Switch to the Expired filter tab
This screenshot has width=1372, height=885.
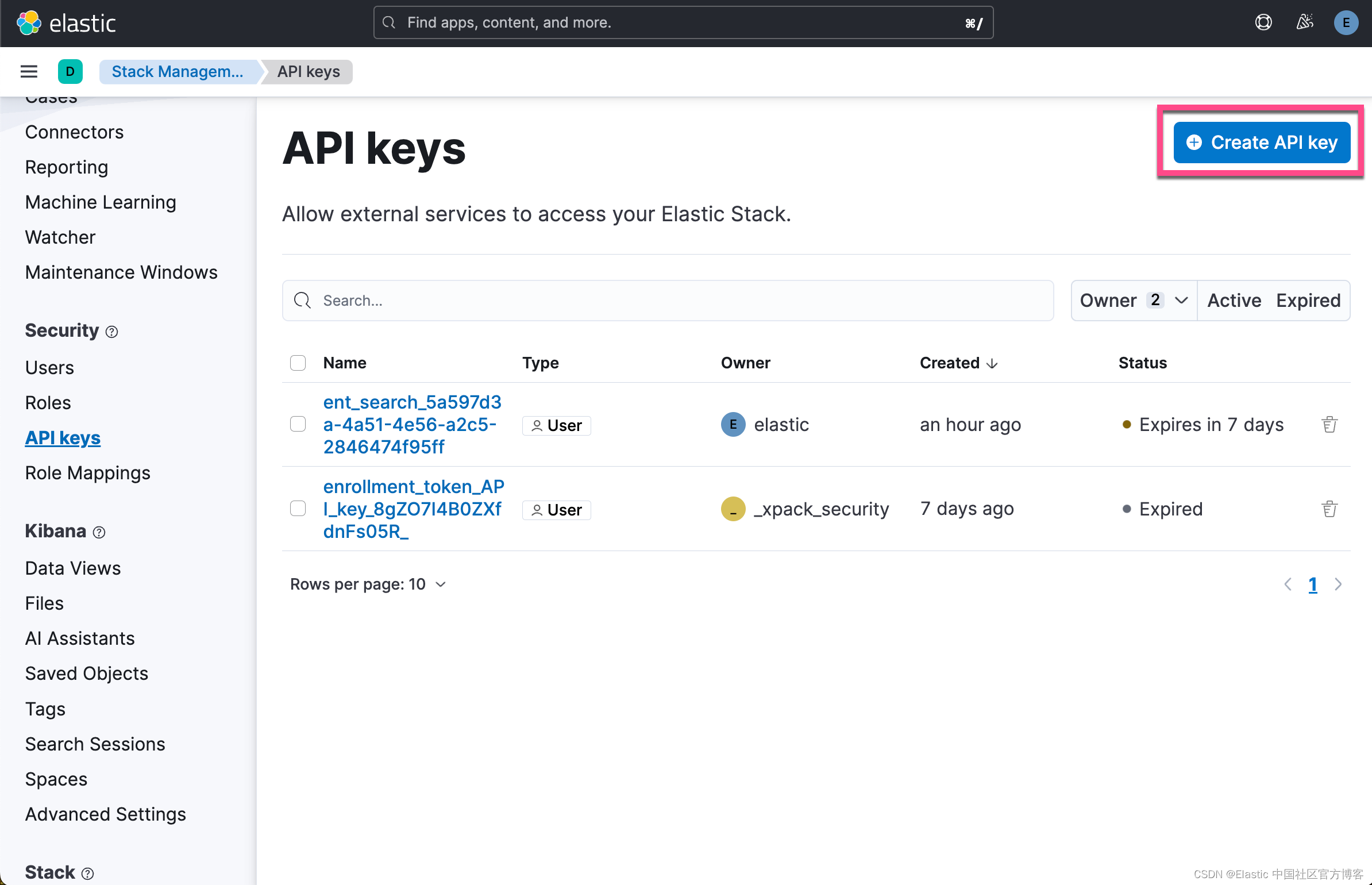1308,300
